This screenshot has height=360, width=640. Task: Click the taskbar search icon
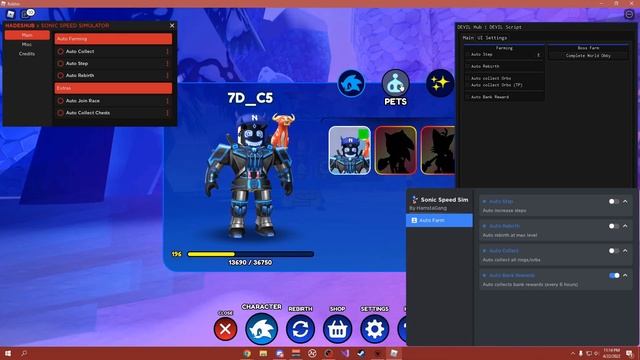pyautogui.click(x=24, y=353)
